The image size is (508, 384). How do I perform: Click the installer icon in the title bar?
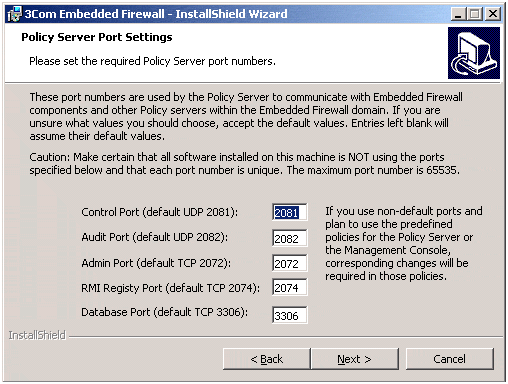14,14
